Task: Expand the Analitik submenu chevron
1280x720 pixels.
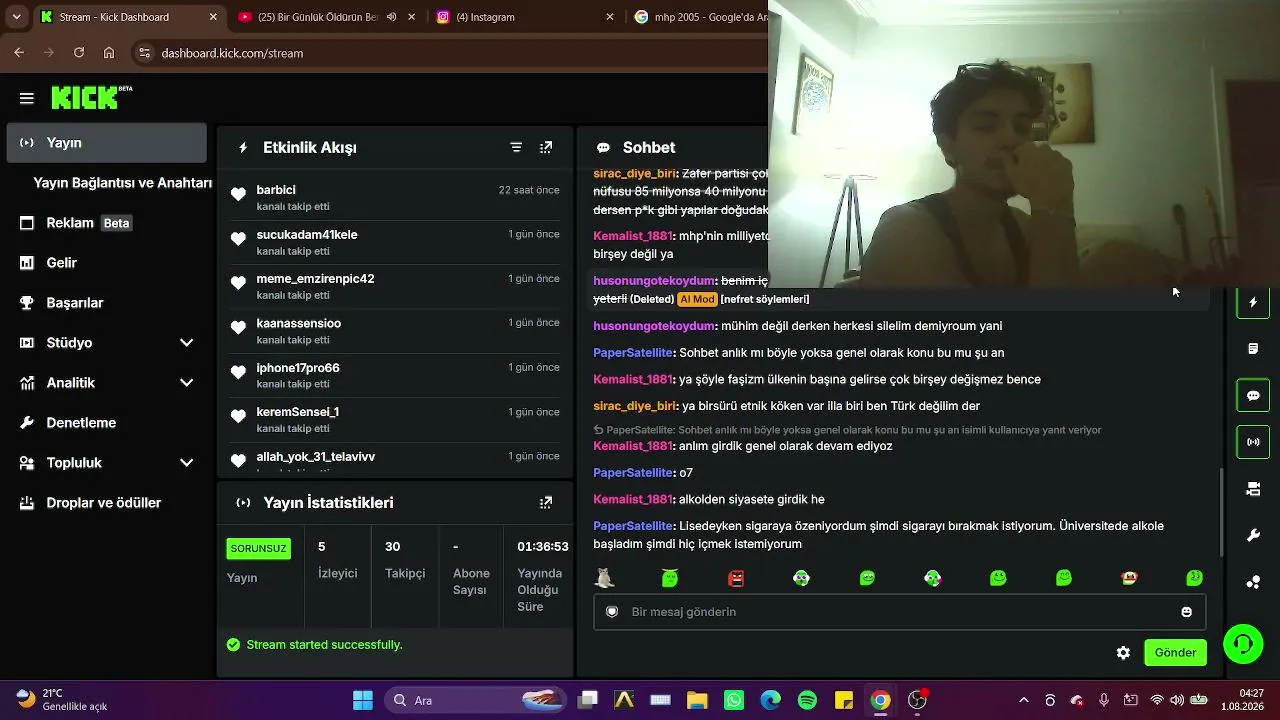Action: pos(186,383)
